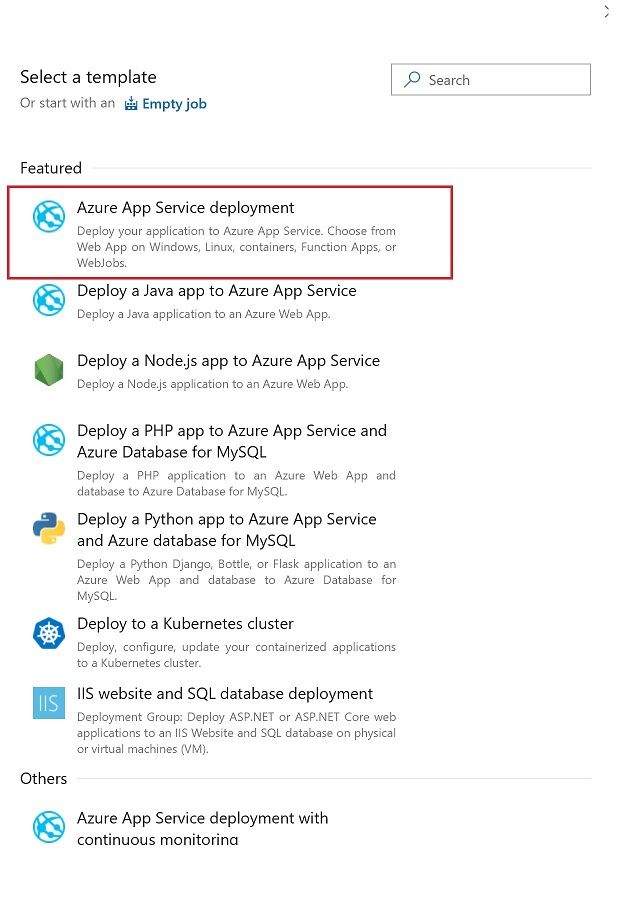
Task: Click the green Node.js hexagon icon
Action: point(49,370)
